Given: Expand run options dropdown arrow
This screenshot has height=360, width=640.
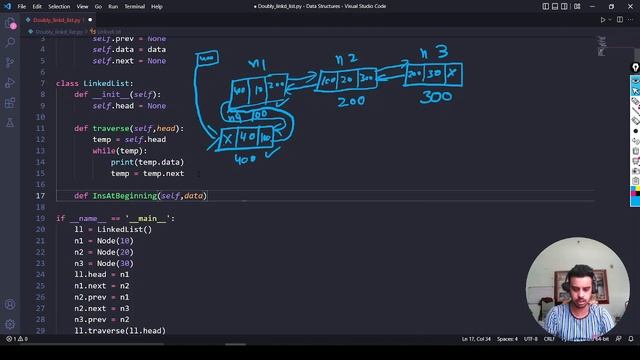Looking at the screenshot, I should 610,20.
